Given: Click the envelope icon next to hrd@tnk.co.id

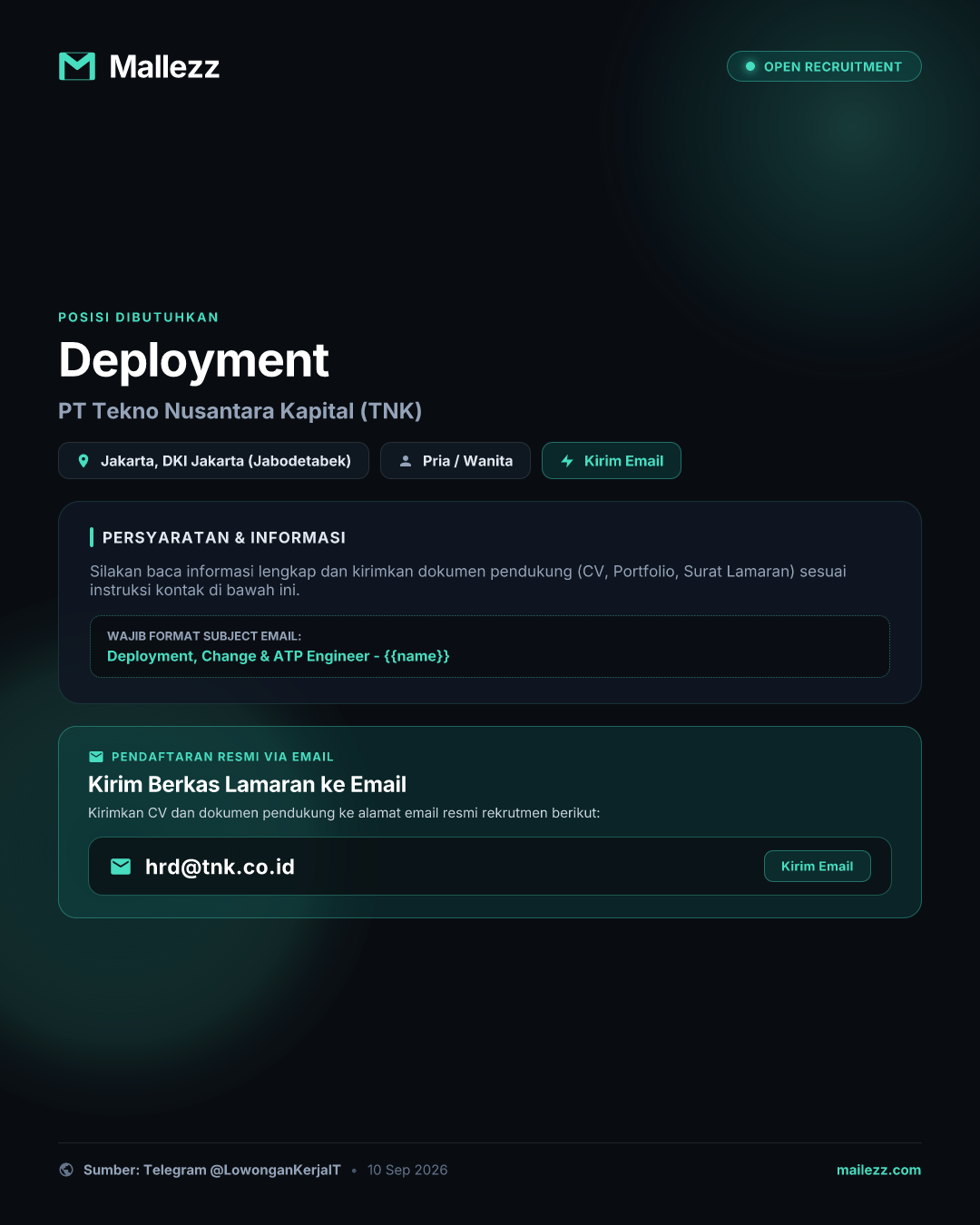Looking at the screenshot, I should 121,867.
